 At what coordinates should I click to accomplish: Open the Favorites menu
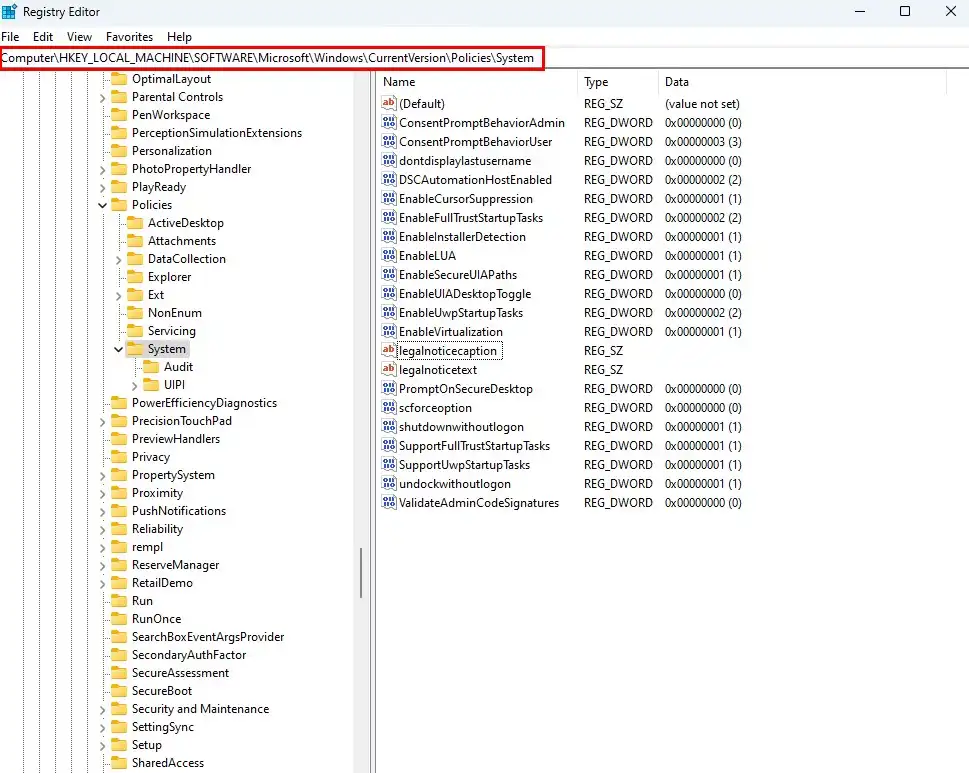pos(129,36)
